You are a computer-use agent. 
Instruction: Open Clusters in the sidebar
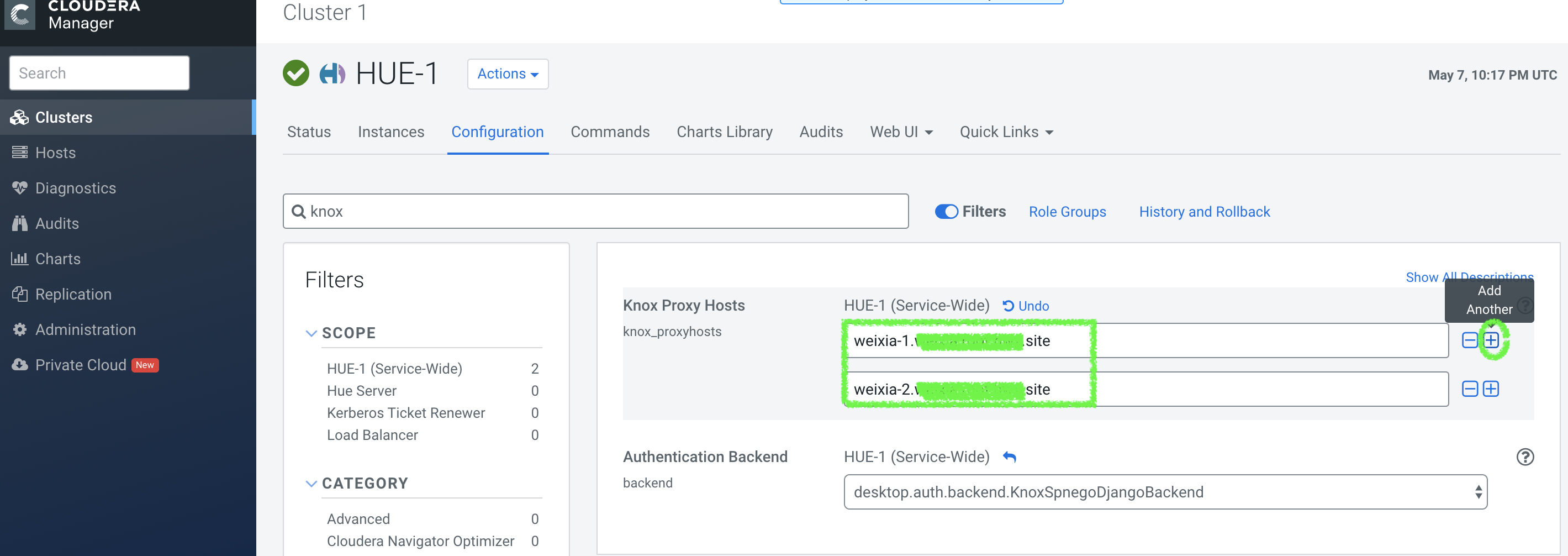pyautogui.click(x=126, y=118)
